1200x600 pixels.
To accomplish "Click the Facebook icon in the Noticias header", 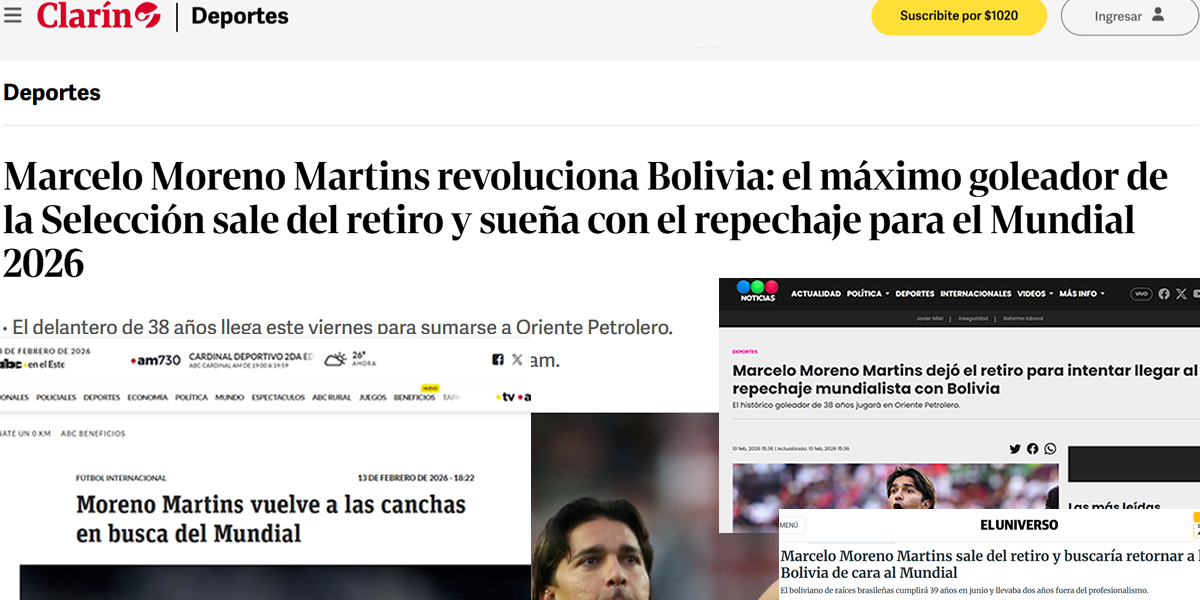I will pos(1164,294).
